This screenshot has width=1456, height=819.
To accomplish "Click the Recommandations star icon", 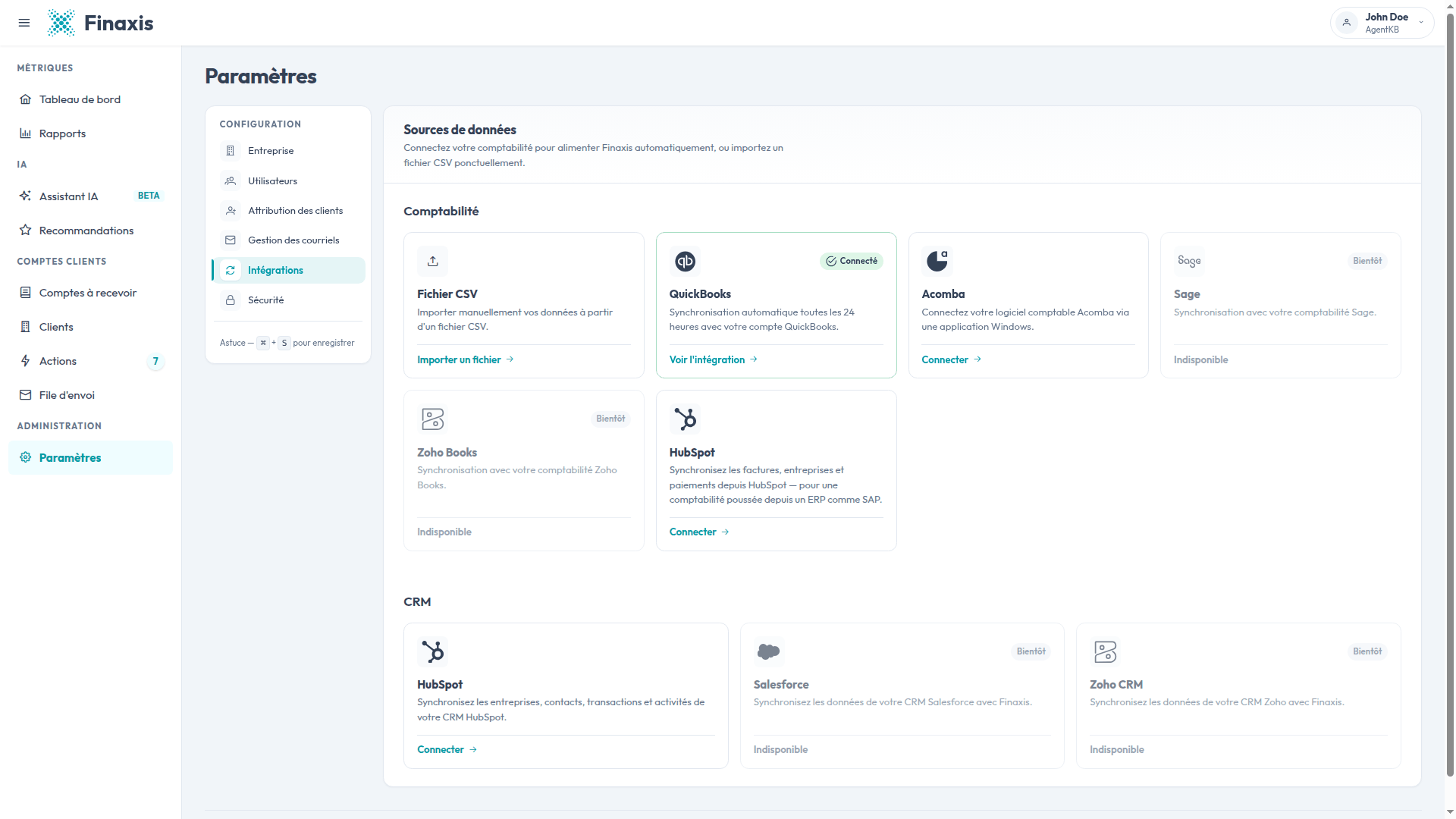I will (25, 230).
